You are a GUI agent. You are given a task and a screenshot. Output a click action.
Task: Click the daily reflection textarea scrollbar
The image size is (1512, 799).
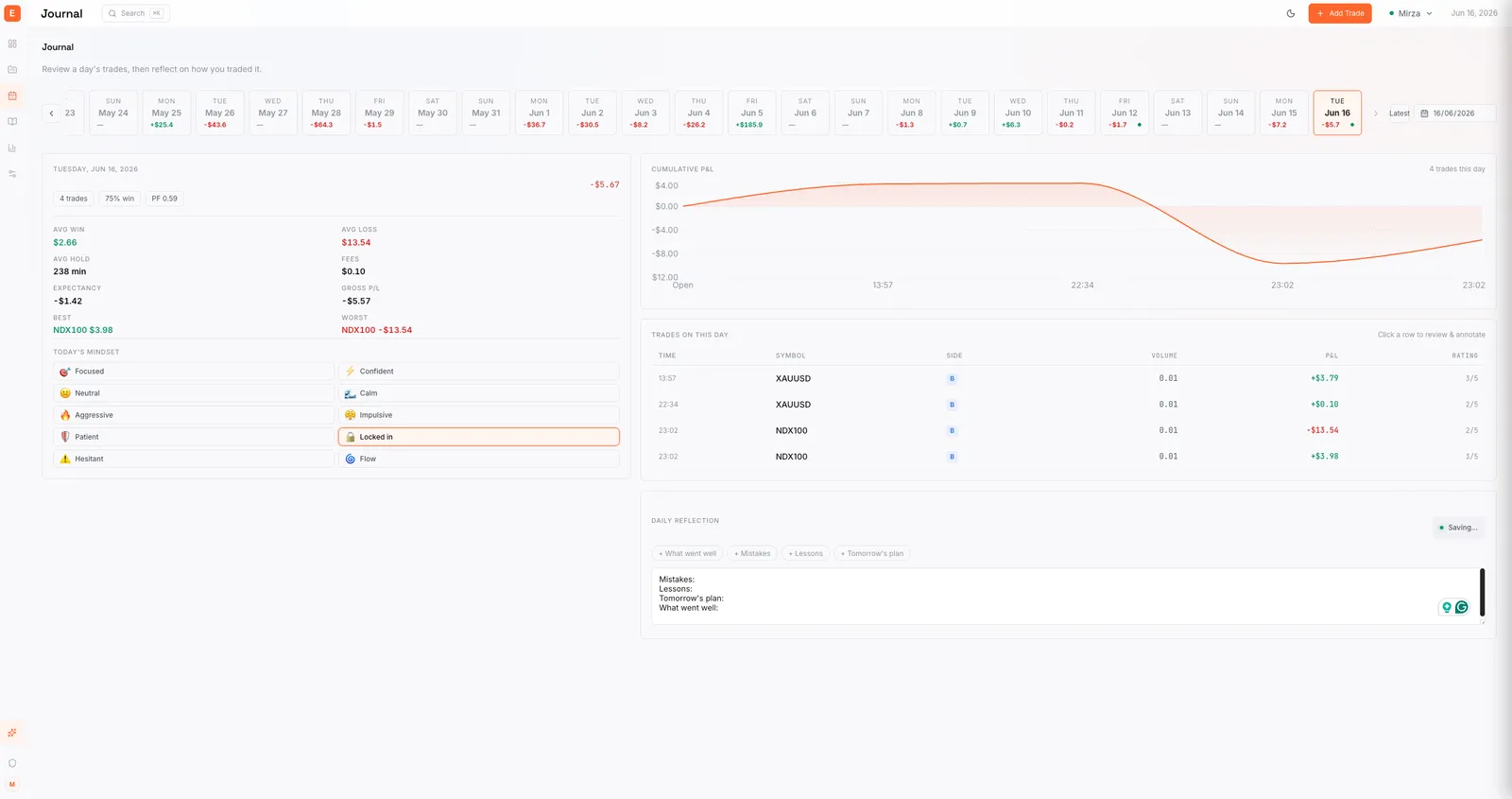(x=1482, y=592)
